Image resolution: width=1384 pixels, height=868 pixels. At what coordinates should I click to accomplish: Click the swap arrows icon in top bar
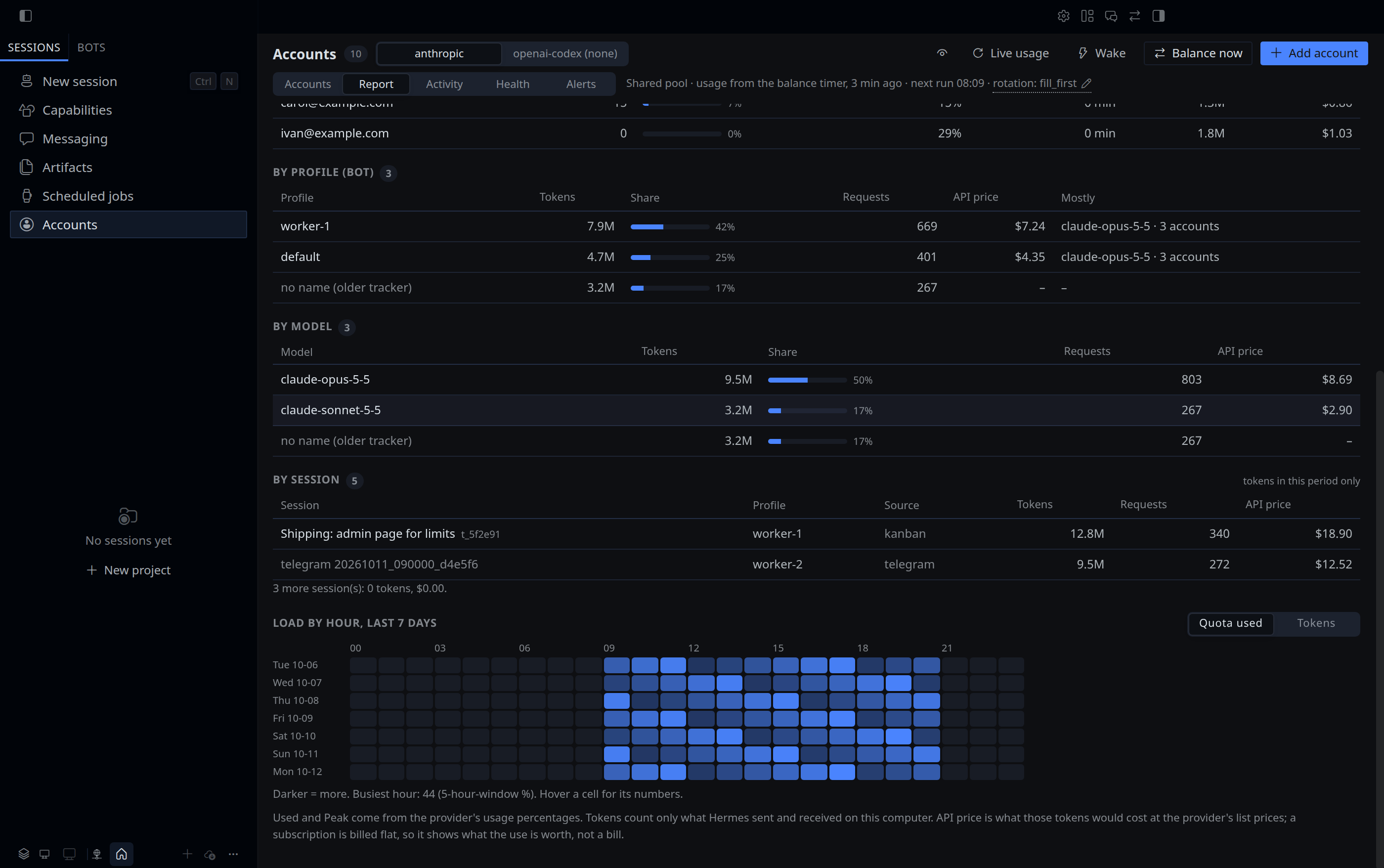[x=1134, y=16]
